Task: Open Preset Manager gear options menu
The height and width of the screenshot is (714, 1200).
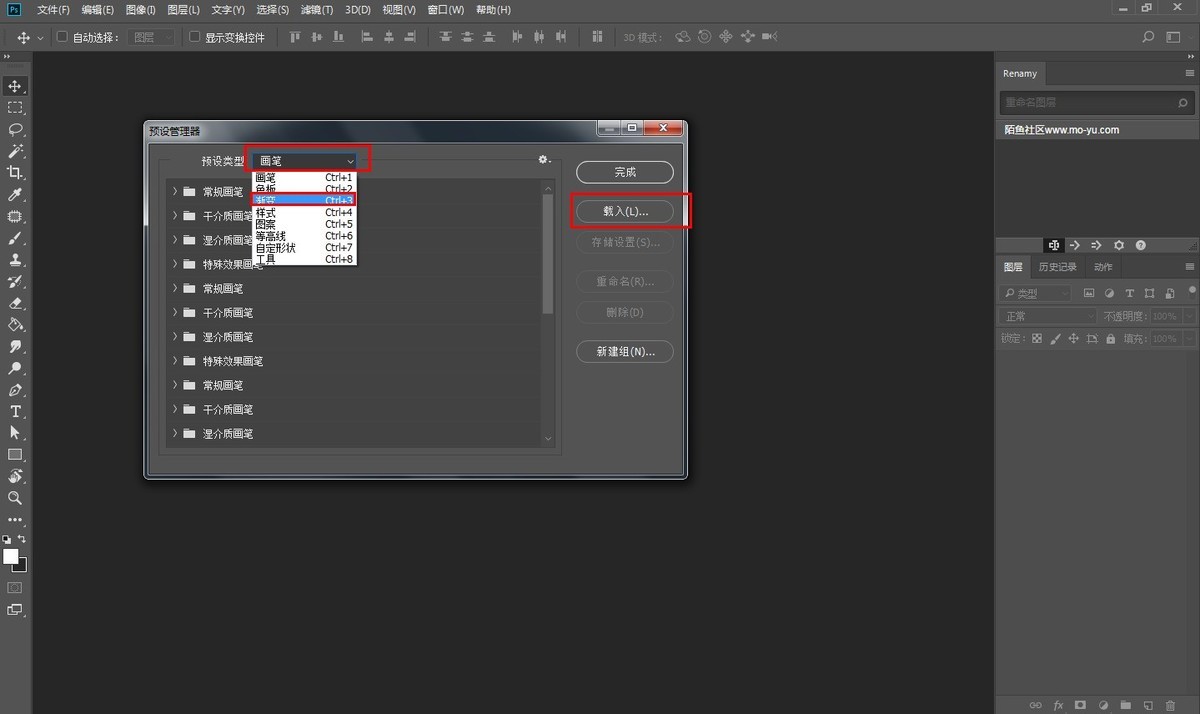Action: (x=544, y=159)
